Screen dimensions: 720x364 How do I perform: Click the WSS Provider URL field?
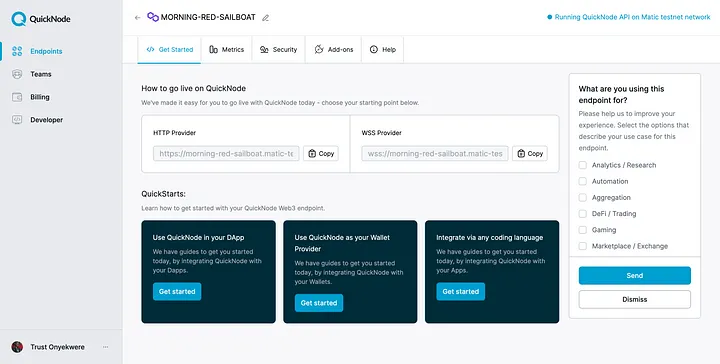point(435,154)
